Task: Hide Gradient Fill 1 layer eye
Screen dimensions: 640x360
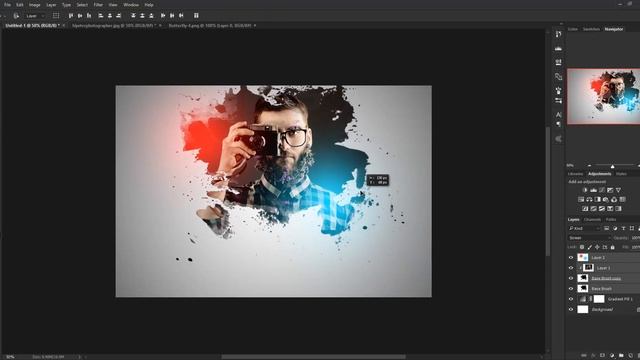Action: click(x=571, y=299)
